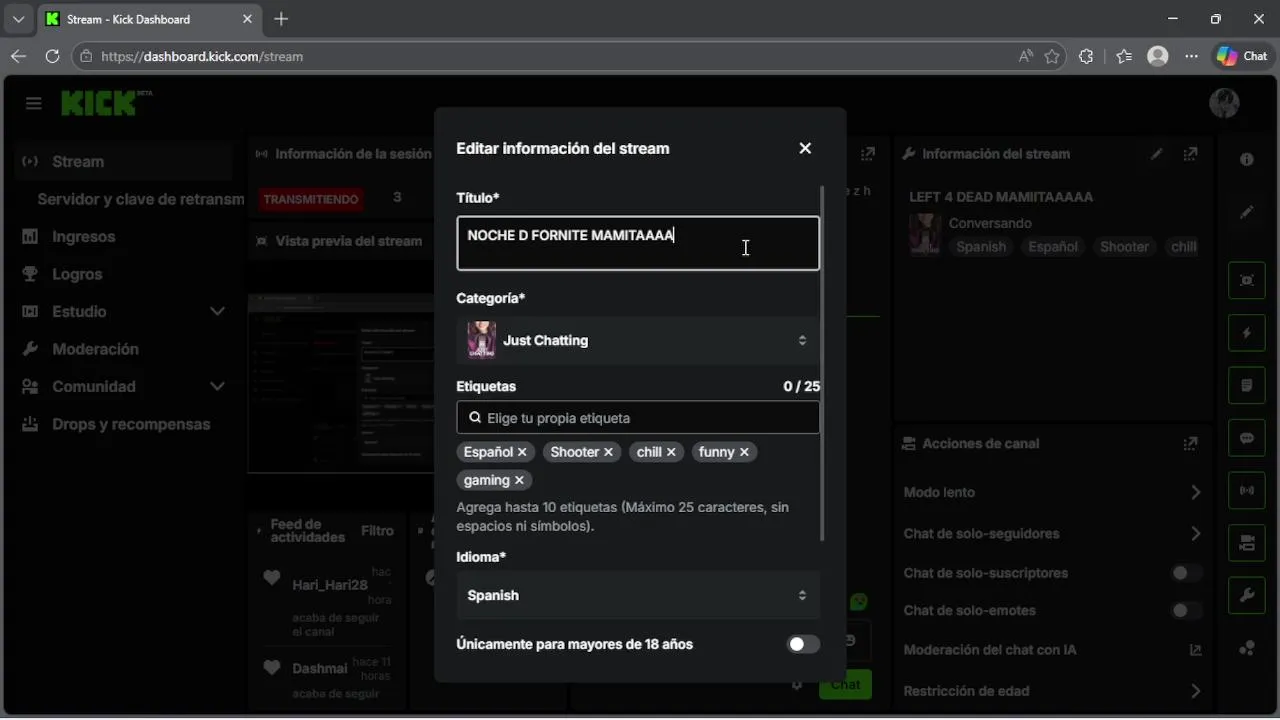Click the Elige tu propia etiqueta search field
The width and height of the screenshot is (1280, 720).
pos(638,418)
